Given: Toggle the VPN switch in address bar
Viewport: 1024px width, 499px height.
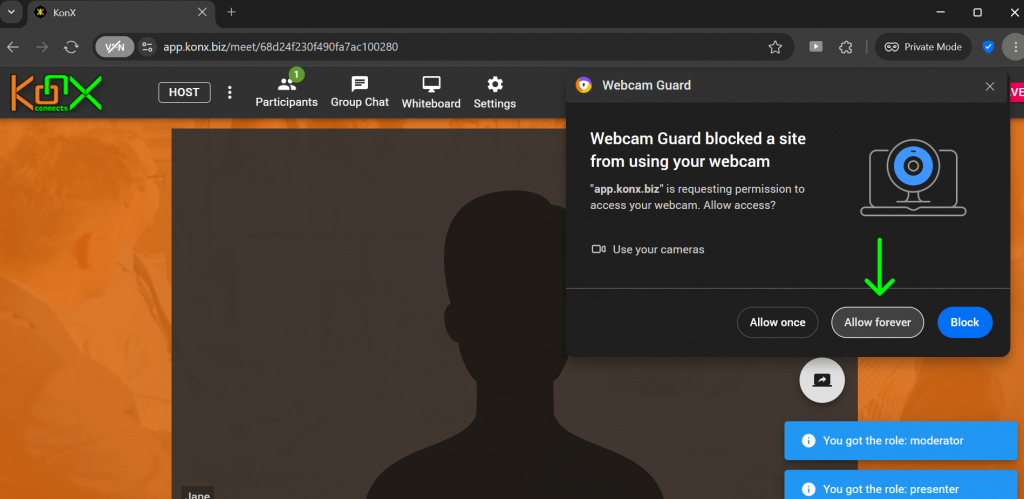Looking at the screenshot, I should [x=114, y=47].
